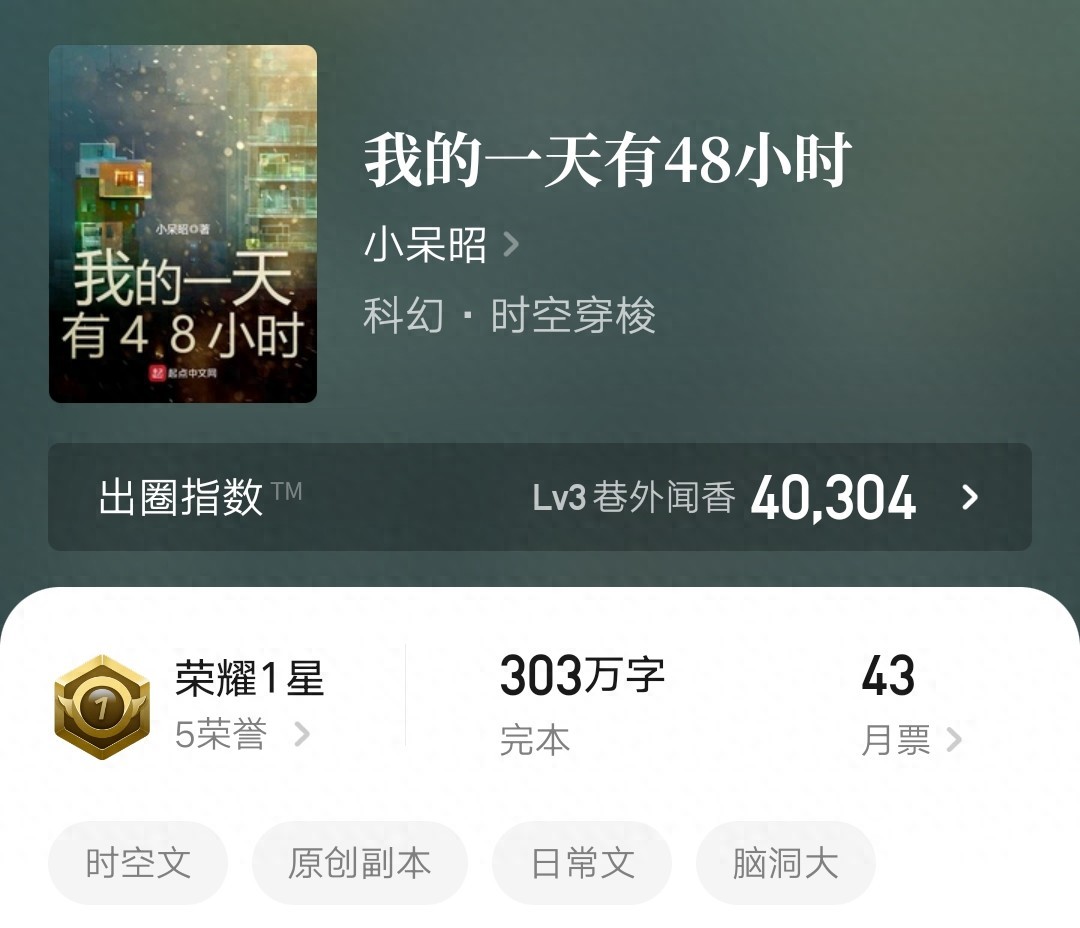Tap the 完本 completed status label
This screenshot has width=1080, height=928.
(535, 741)
